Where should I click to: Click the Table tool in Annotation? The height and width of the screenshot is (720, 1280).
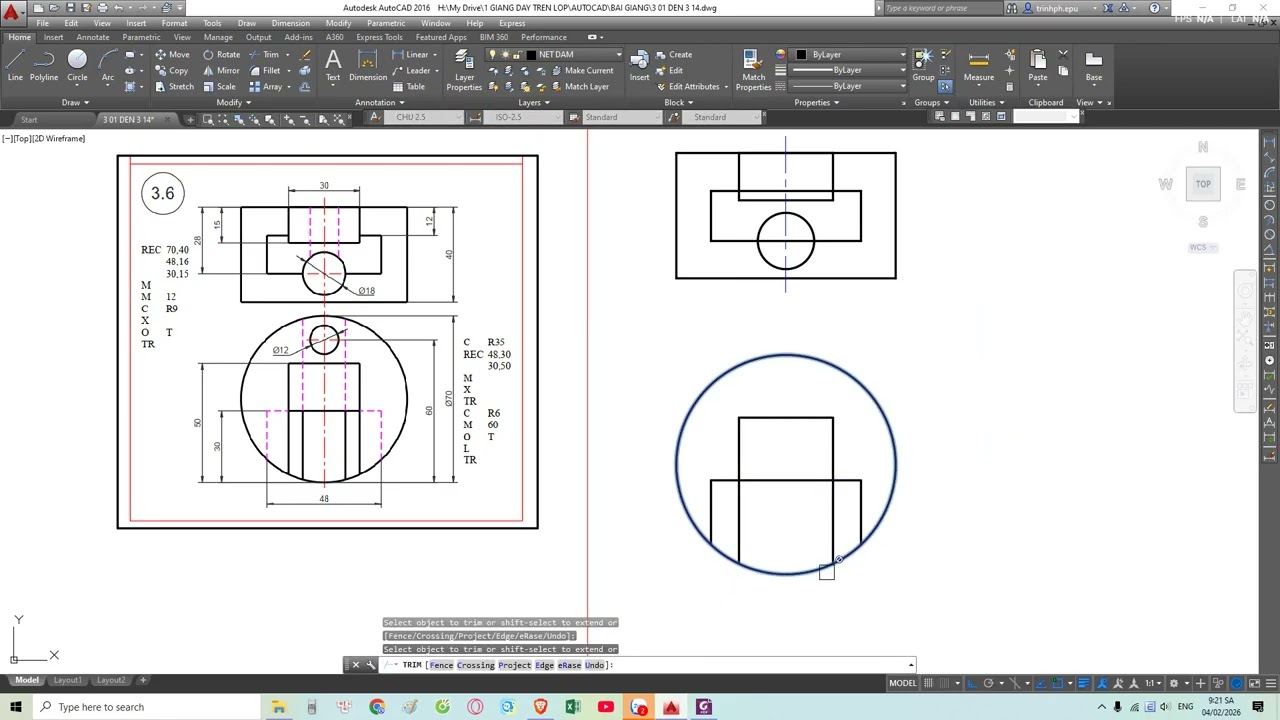(x=409, y=87)
